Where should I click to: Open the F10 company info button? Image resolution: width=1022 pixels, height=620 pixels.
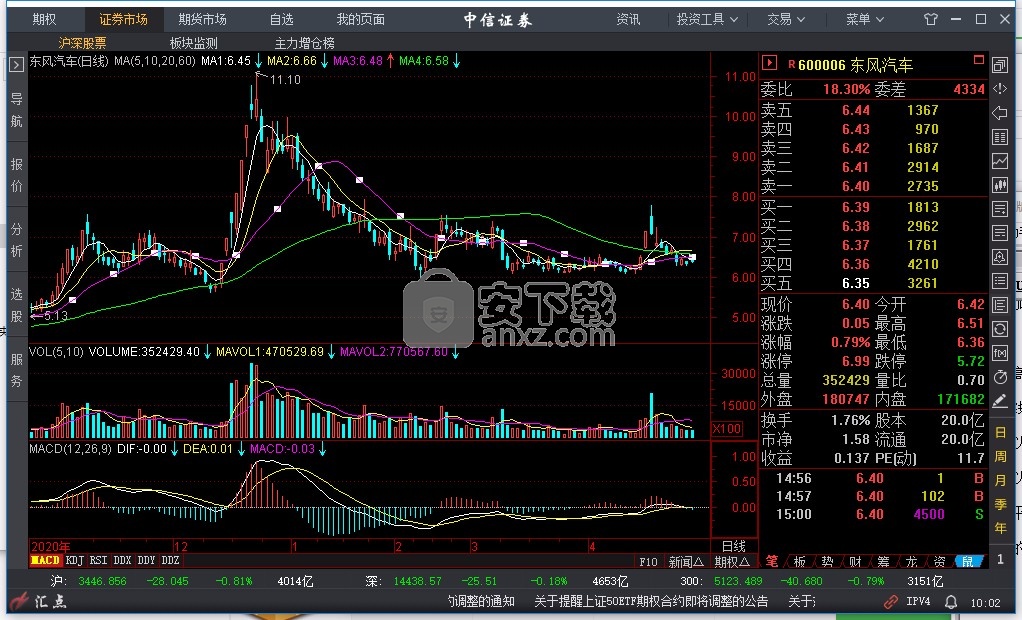648,561
